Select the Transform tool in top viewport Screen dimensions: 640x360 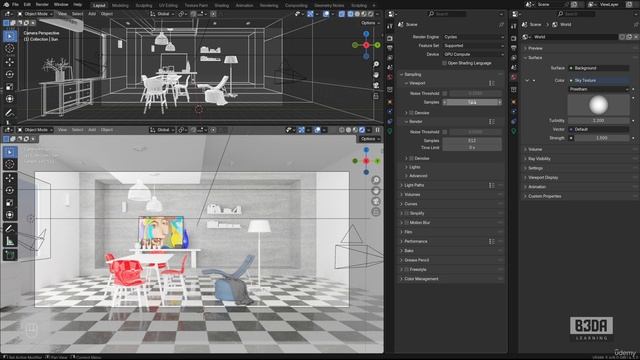[9, 99]
